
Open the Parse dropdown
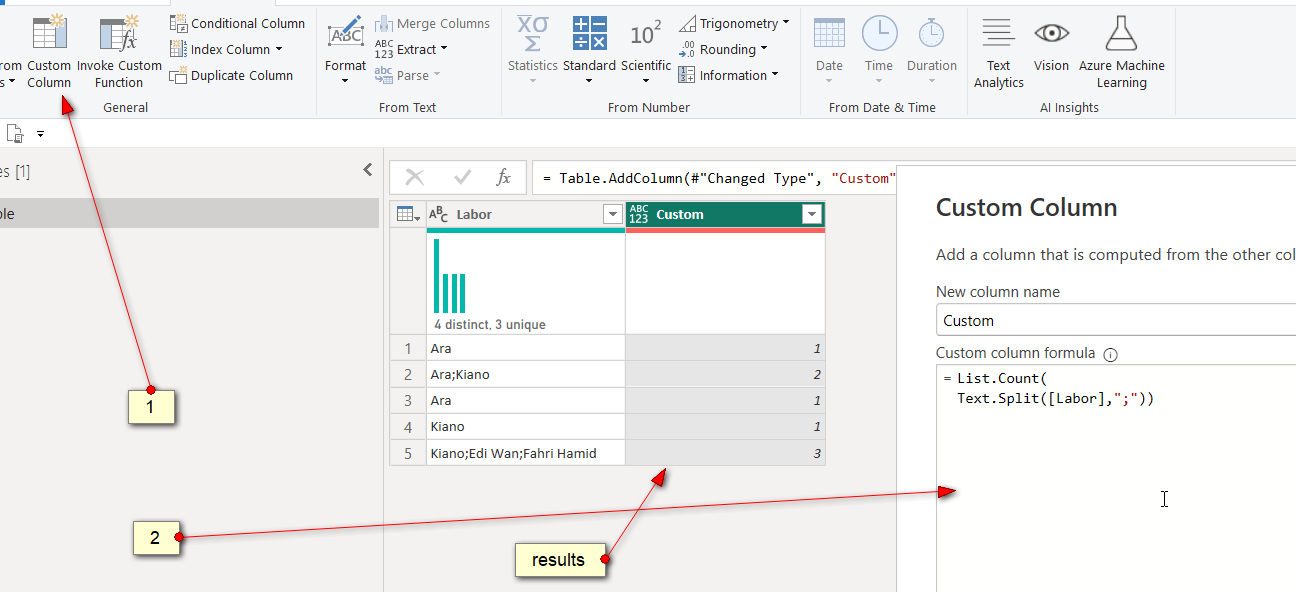pos(407,75)
